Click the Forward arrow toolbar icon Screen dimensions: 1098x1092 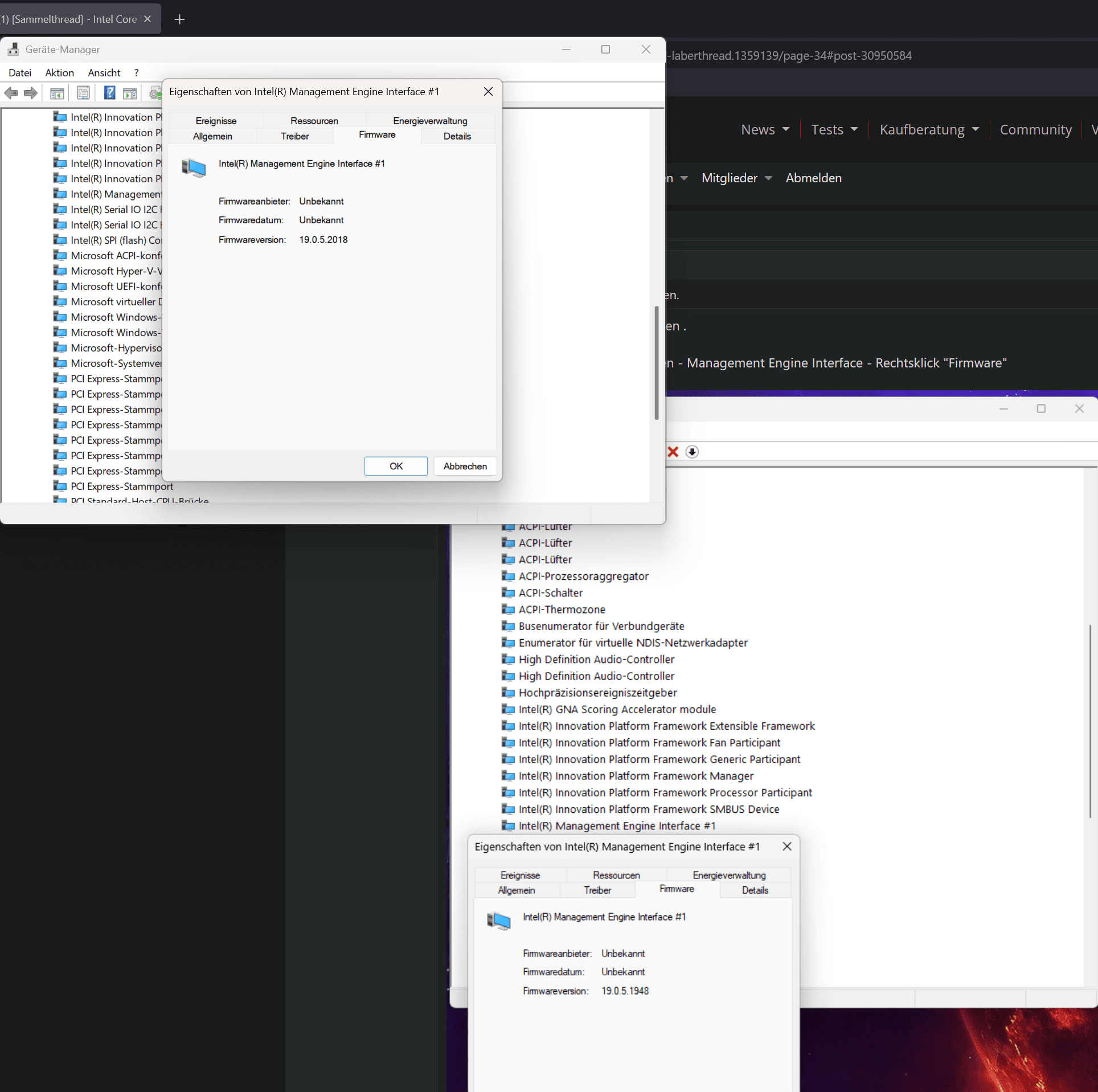point(31,93)
